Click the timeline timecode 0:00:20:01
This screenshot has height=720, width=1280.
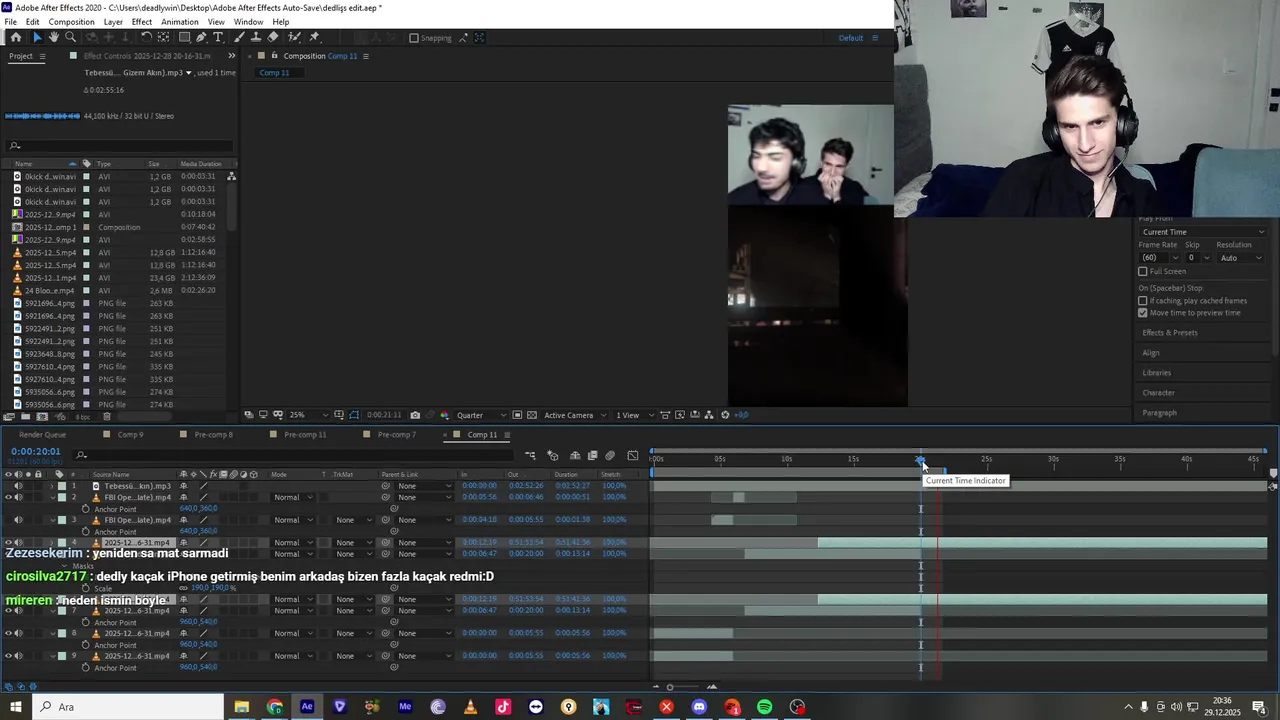[36, 451]
